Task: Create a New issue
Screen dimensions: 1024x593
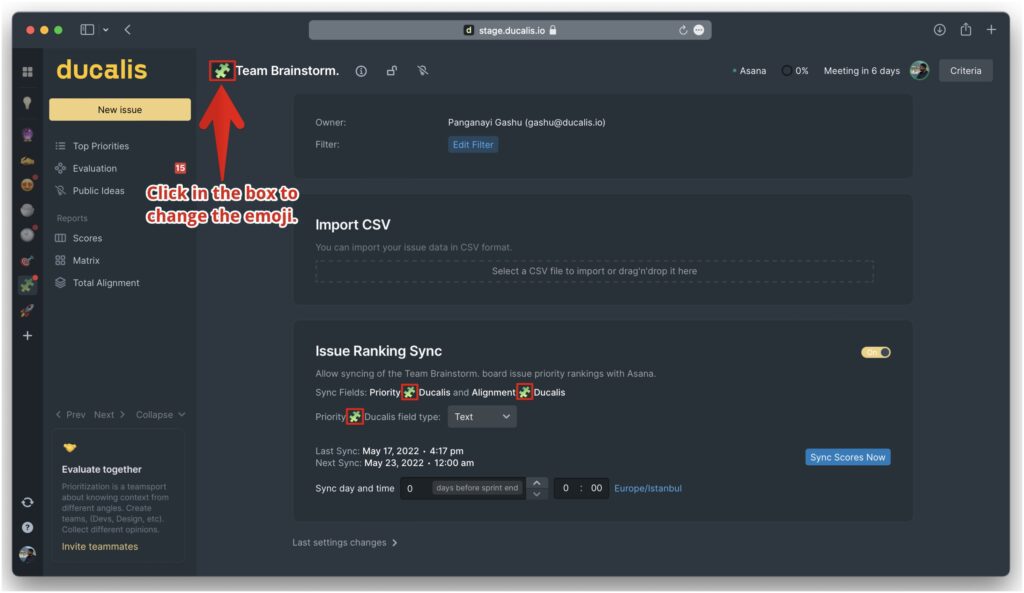Action: pos(120,110)
